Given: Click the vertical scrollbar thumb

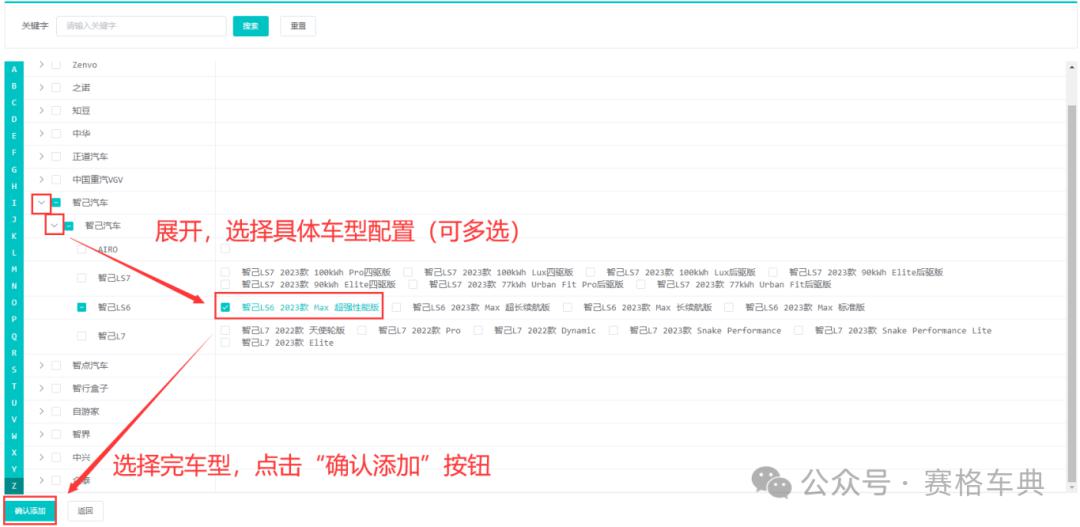Looking at the screenshot, I should point(1071,293).
